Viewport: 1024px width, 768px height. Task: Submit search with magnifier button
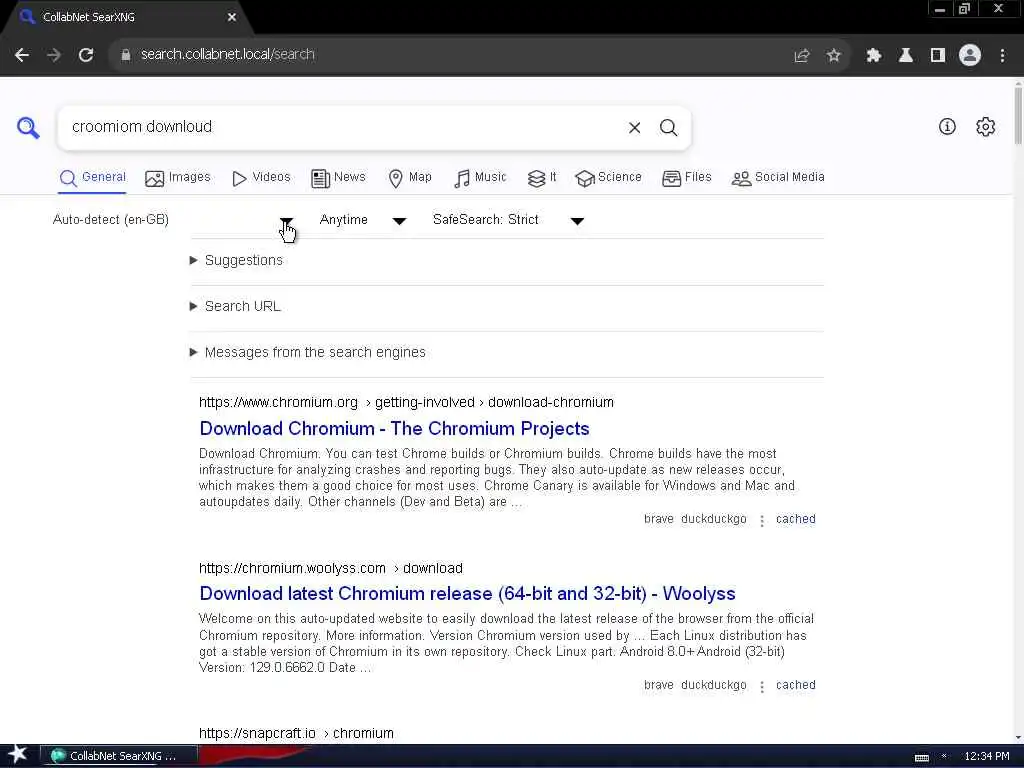coord(668,128)
